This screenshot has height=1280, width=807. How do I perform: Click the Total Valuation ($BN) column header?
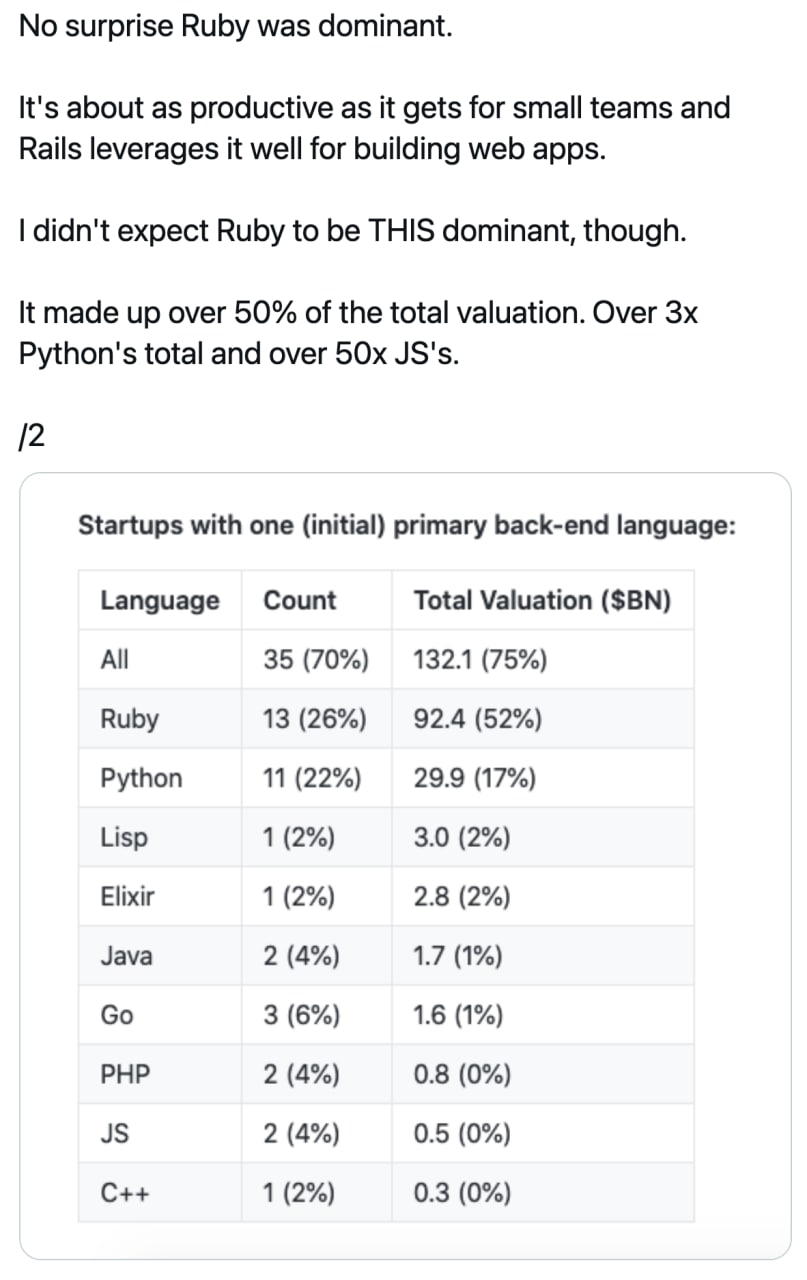click(x=543, y=601)
